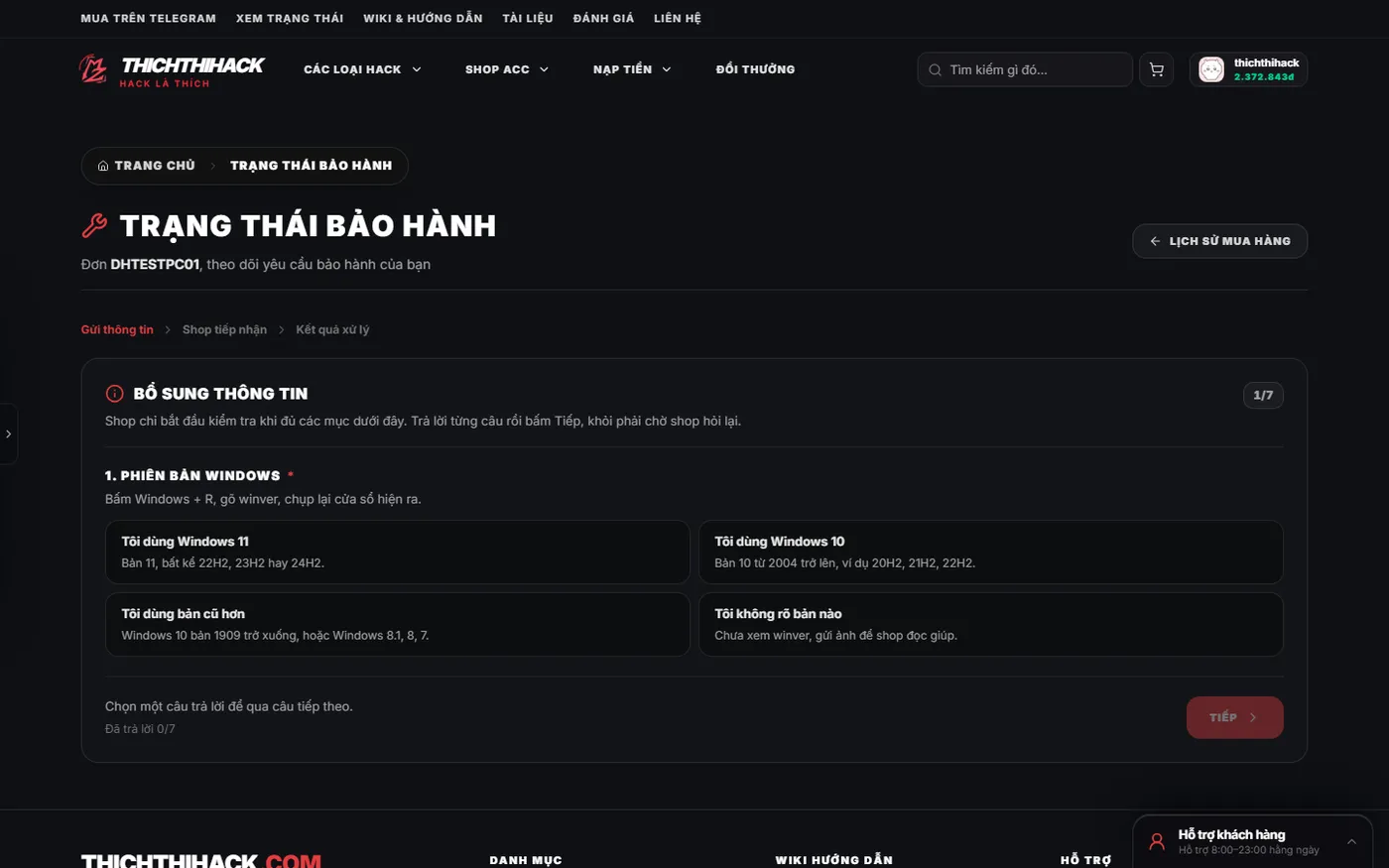Viewport: 1389px width, 868px height.
Task: Click the Hỗ trợ footer heading
Action: [x=1085, y=860]
